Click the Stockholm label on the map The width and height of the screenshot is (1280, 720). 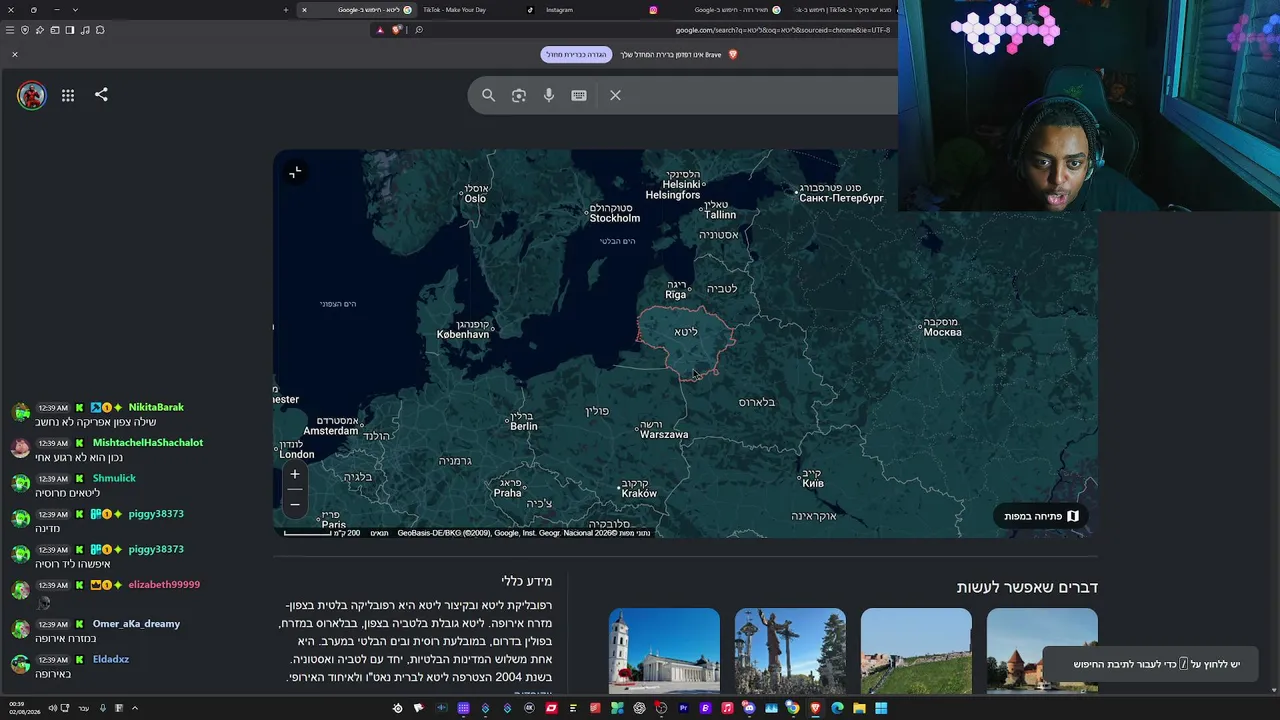click(x=614, y=218)
